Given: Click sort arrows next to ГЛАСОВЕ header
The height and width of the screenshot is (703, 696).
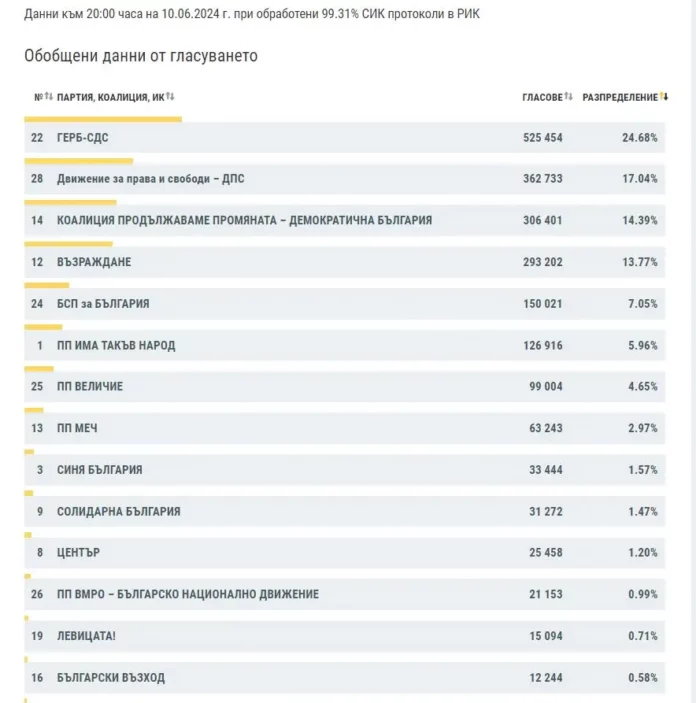Looking at the screenshot, I should coord(568,97).
